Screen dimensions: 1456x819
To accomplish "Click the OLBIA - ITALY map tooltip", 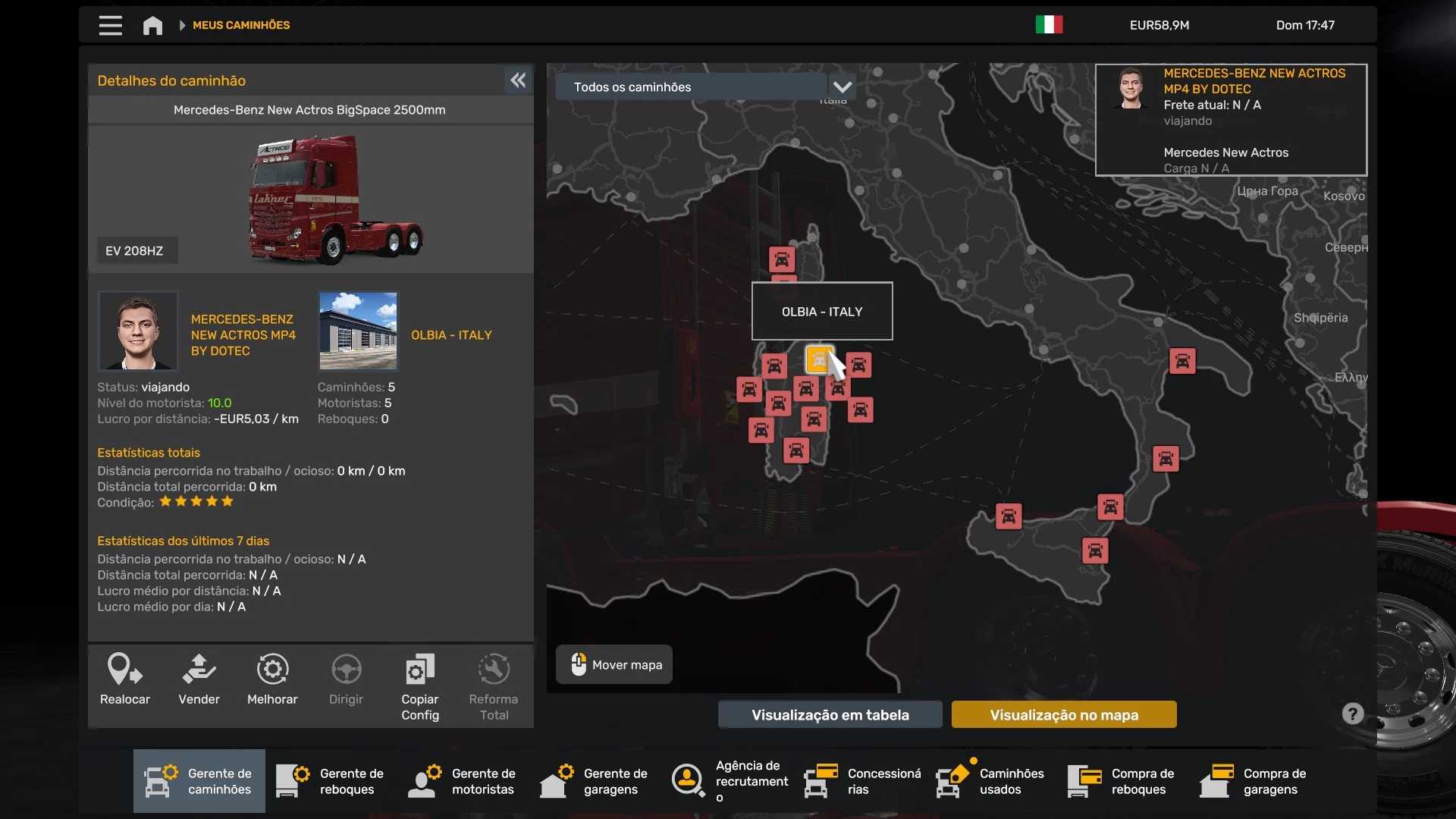I will pos(822,312).
